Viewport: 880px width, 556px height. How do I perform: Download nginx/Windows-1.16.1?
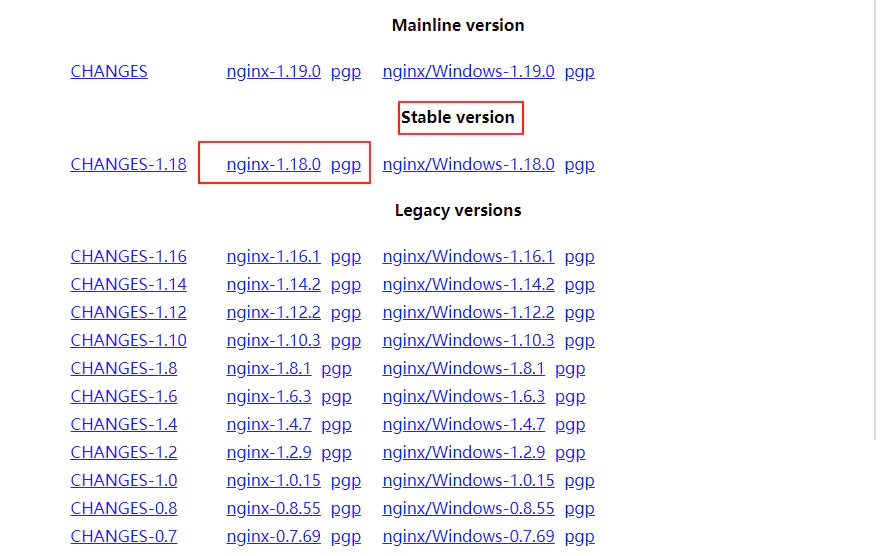coord(468,256)
